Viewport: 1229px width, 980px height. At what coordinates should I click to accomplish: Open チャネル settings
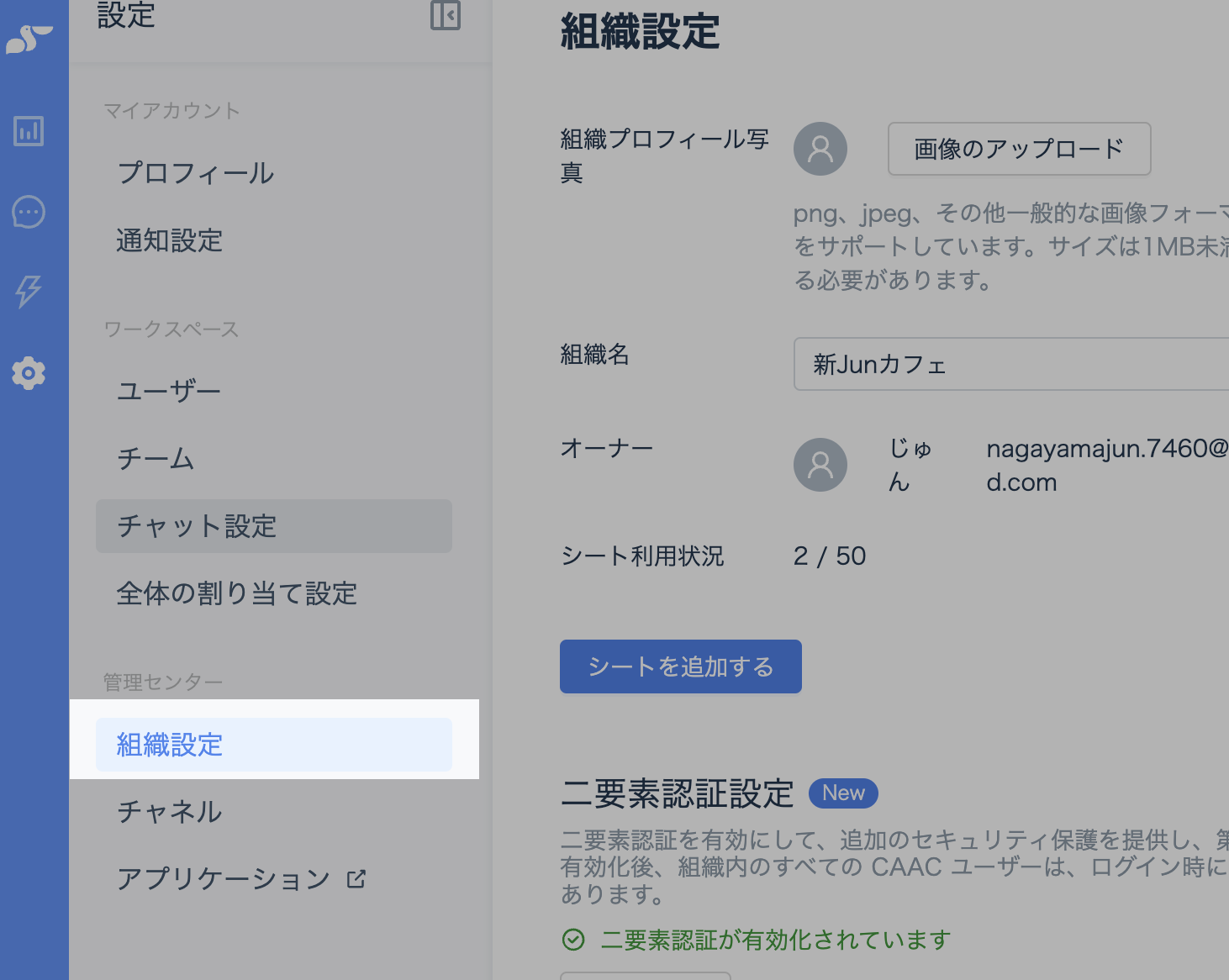click(x=169, y=812)
